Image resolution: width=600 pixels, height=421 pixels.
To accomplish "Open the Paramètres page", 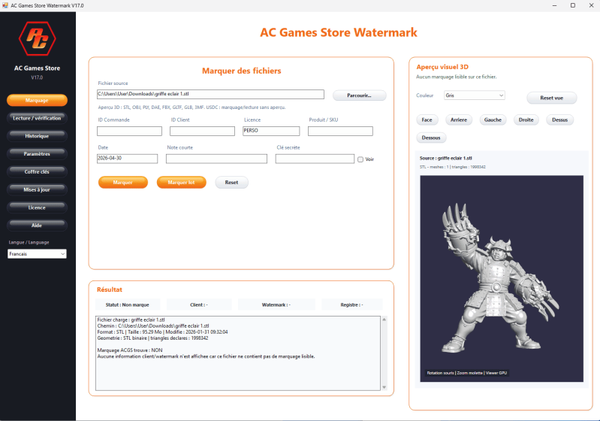I will [37, 154].
